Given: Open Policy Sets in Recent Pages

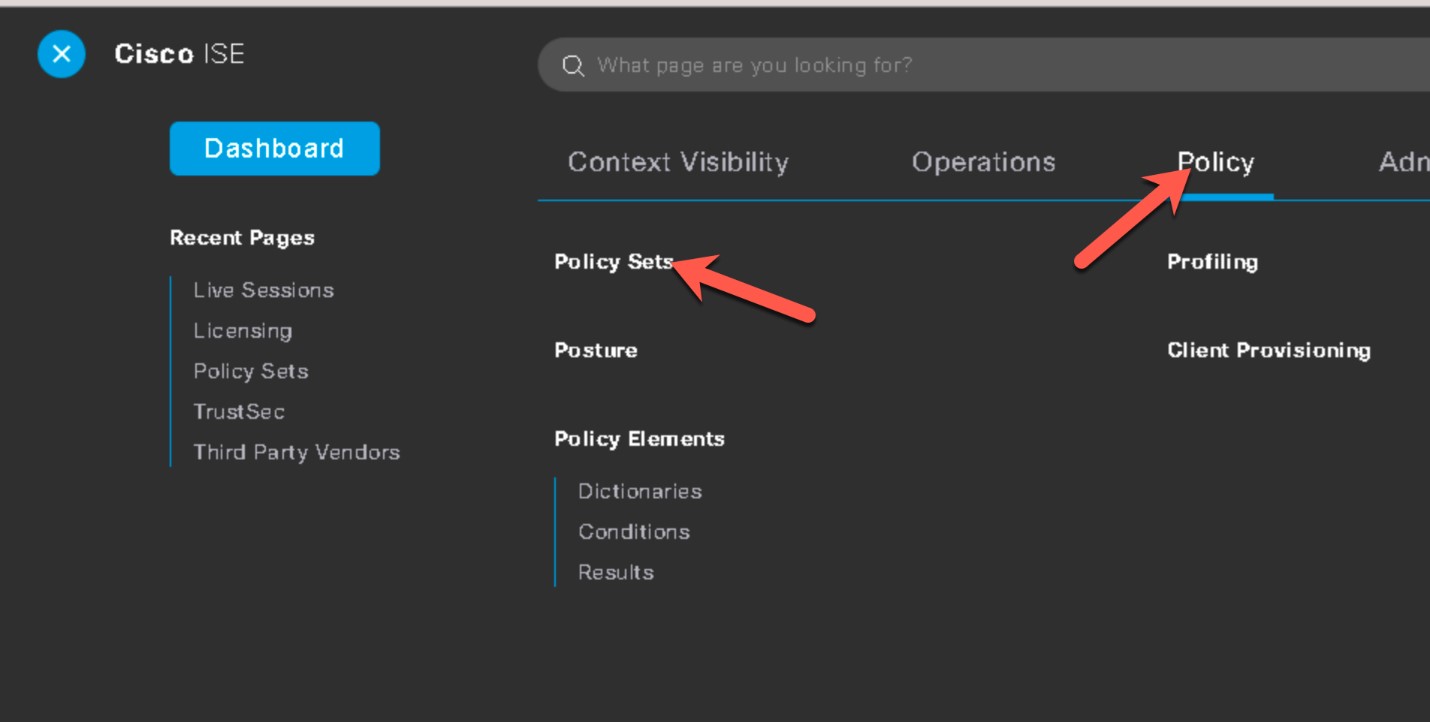Looking at the screenshot, I should (x=251, y=371).
